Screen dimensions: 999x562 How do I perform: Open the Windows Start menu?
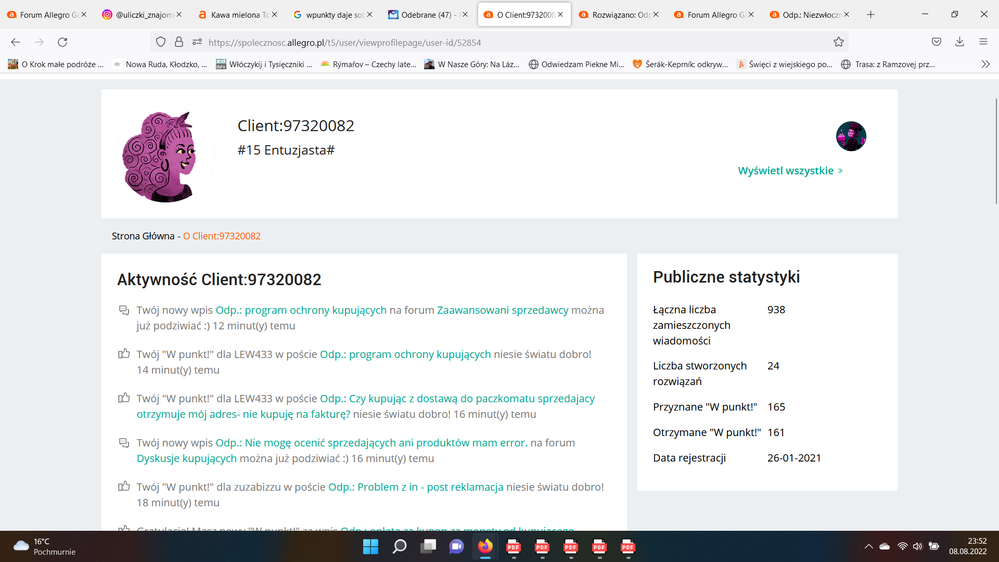371,546
